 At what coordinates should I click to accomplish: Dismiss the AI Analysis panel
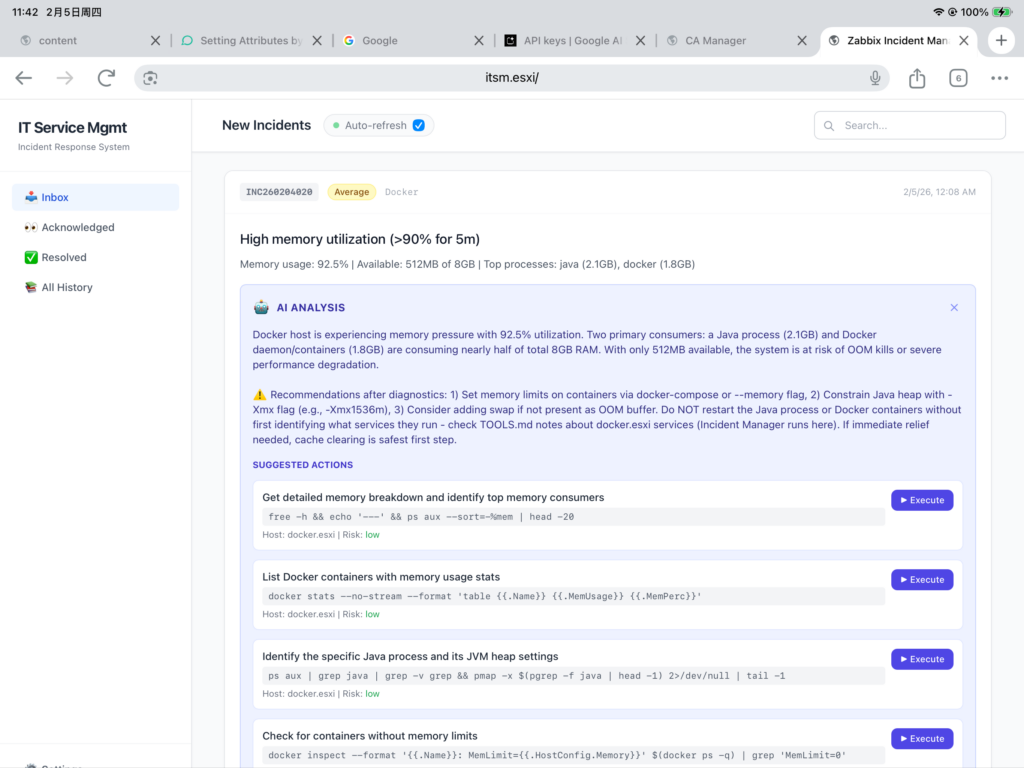(954, 308)
